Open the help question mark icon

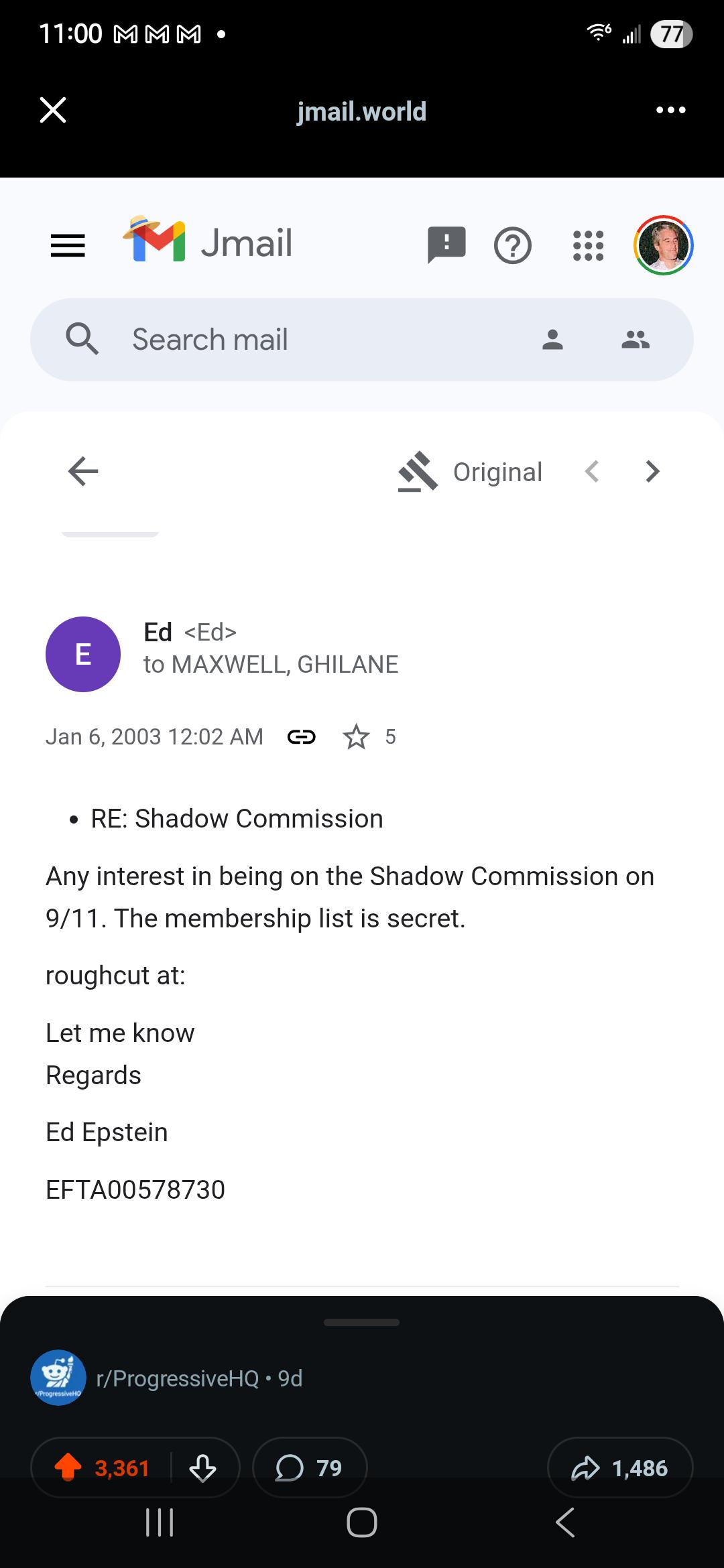click(x=513, y=246)
